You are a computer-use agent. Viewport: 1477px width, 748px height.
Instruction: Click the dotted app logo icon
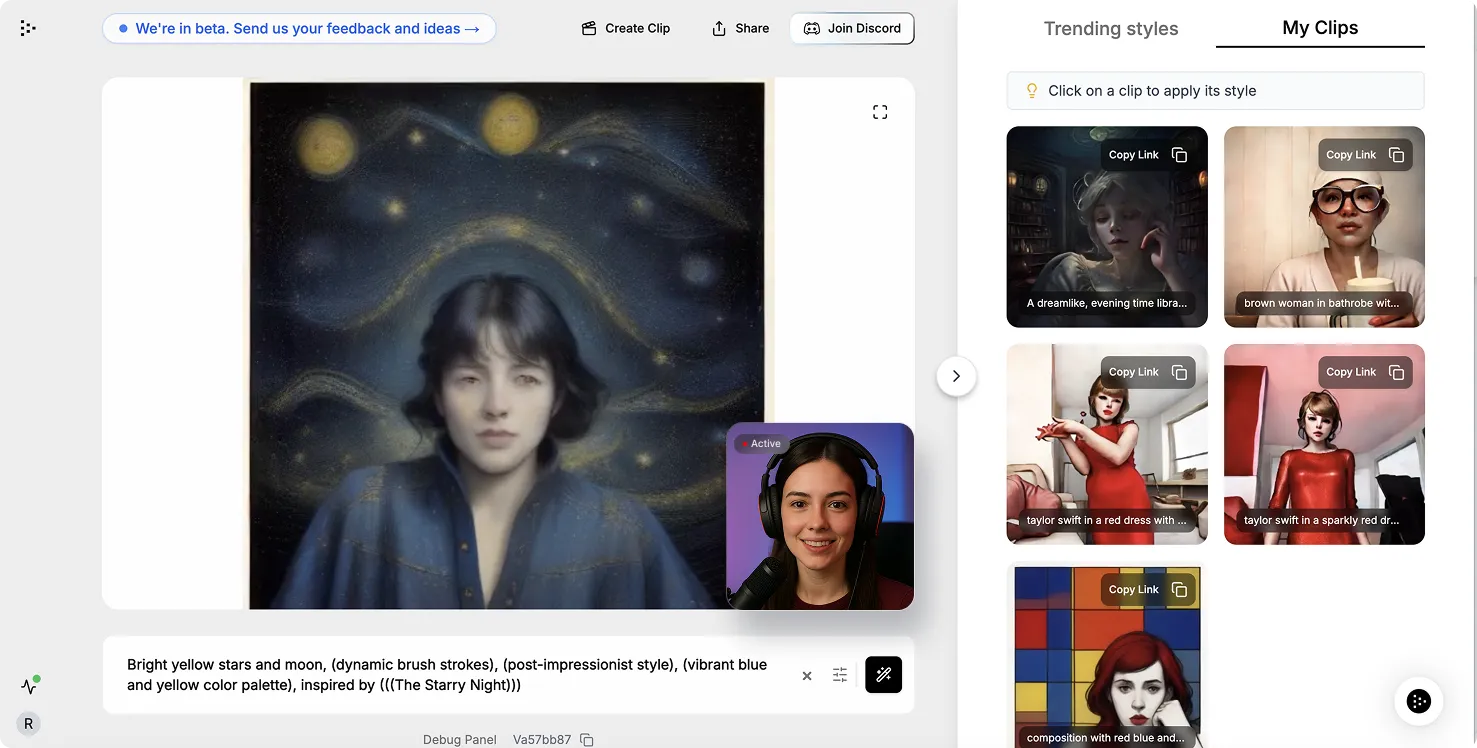tap(28, 28)
